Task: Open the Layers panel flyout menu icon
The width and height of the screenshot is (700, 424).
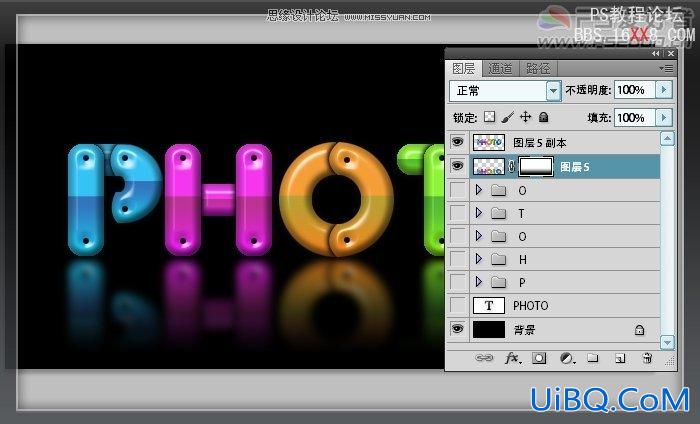Action: click(x=667, y=68)
